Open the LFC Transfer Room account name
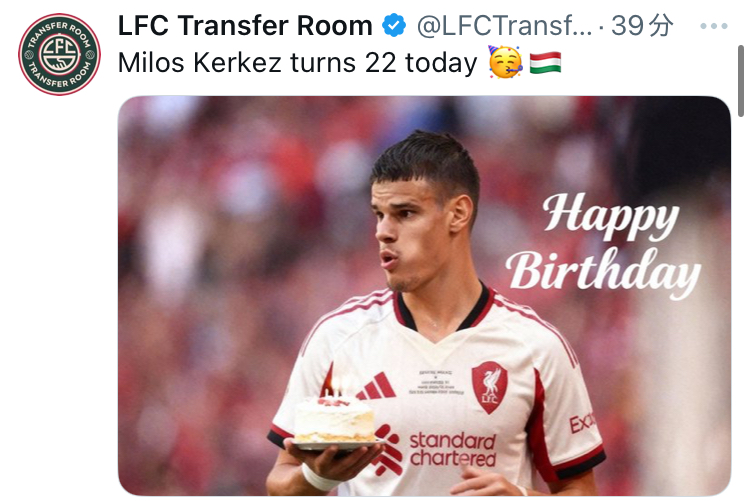750x501 pixels. tap(245, 27)
